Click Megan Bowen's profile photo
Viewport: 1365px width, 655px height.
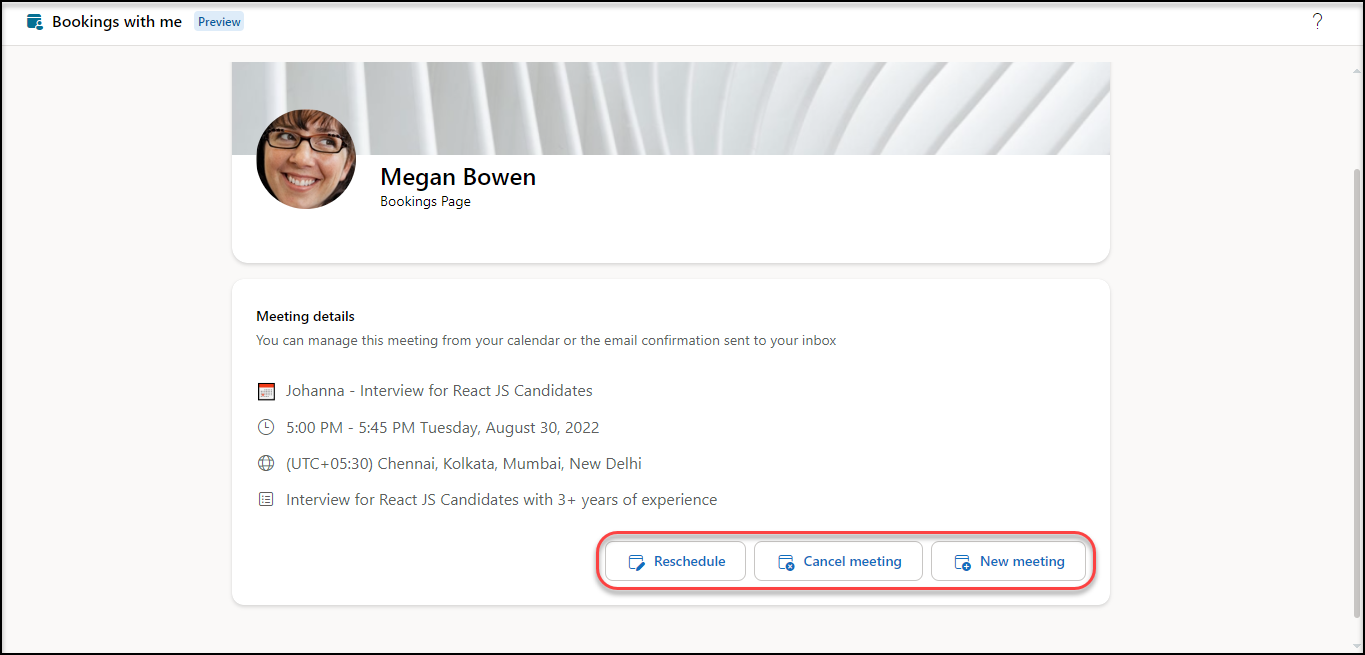pos(306,159)
